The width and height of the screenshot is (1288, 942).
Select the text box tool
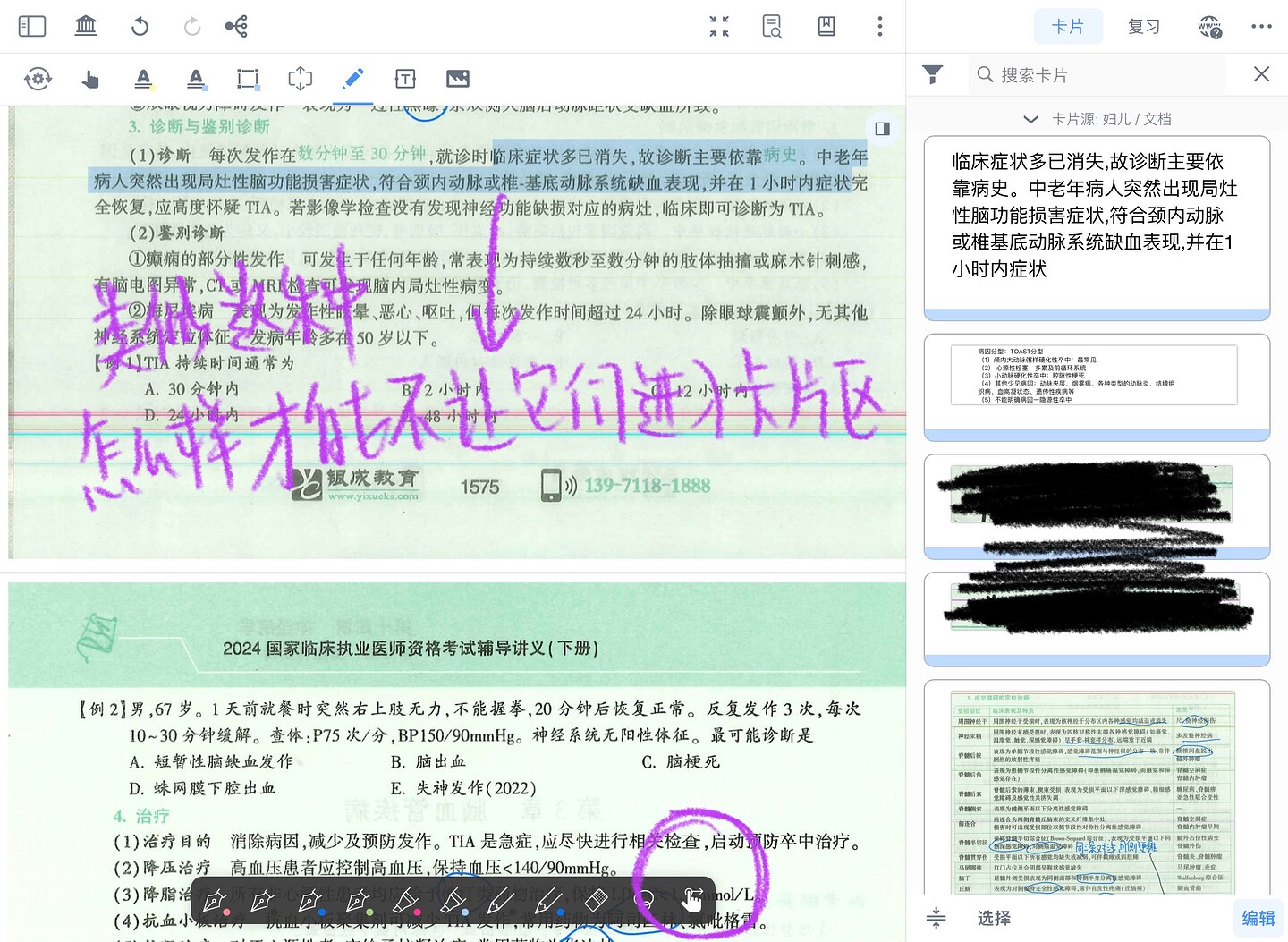point(405,79)
